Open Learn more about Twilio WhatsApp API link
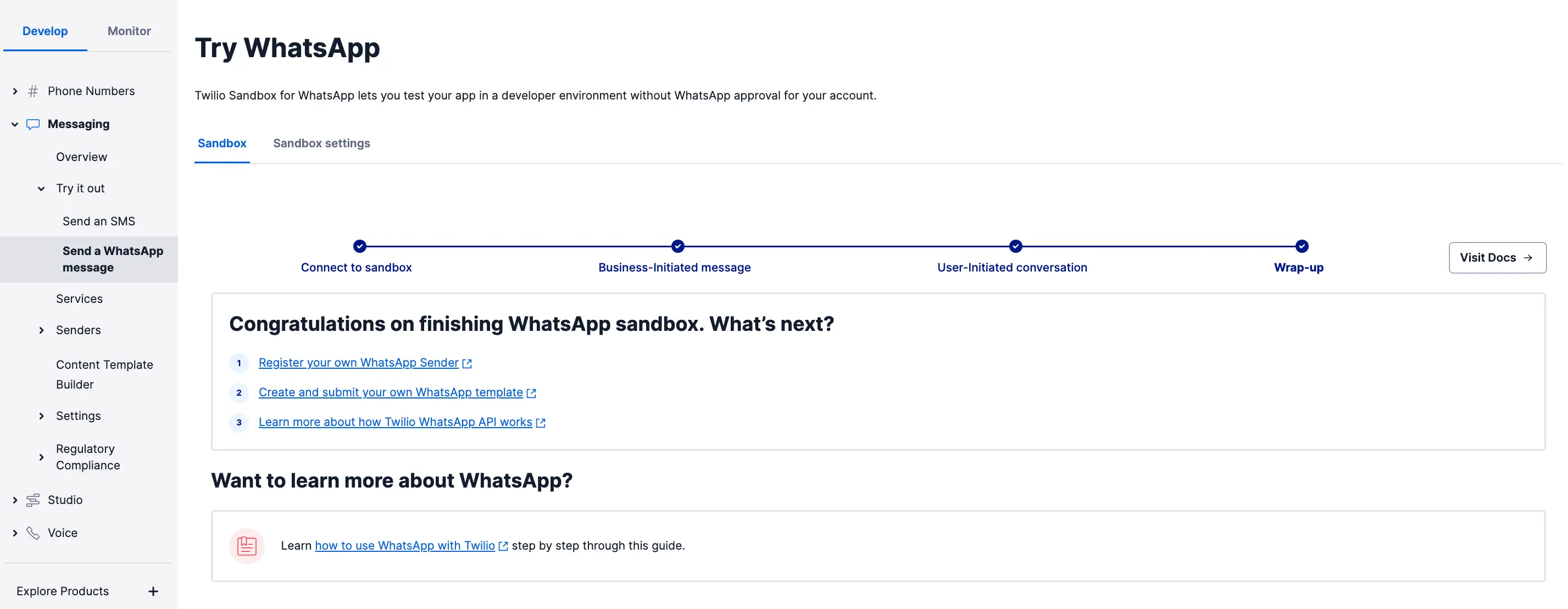The width and height of the screenshot is (1568, 609). pyautogui.click(x=395, y=422)
